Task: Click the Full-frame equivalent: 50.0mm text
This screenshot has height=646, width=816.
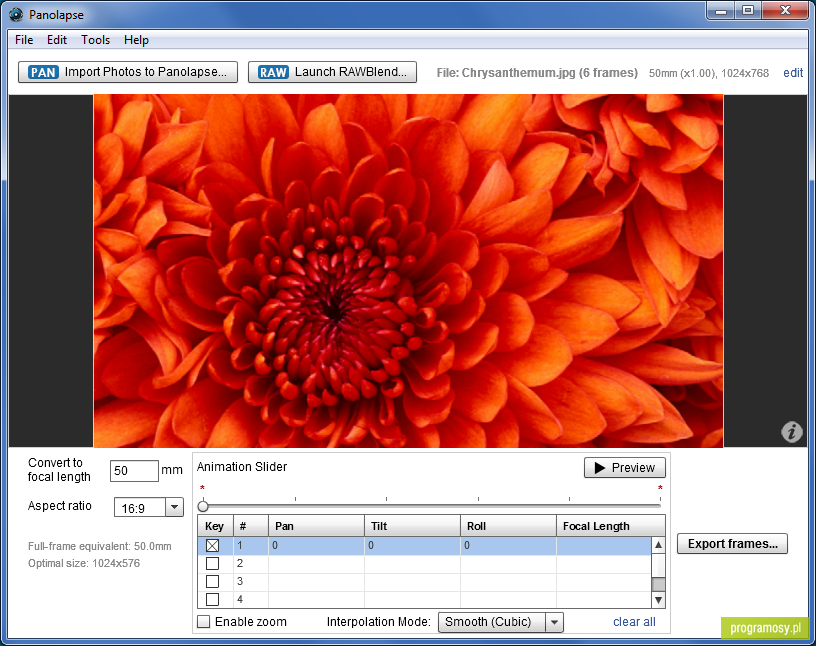Action: click(x=99, y=546)
